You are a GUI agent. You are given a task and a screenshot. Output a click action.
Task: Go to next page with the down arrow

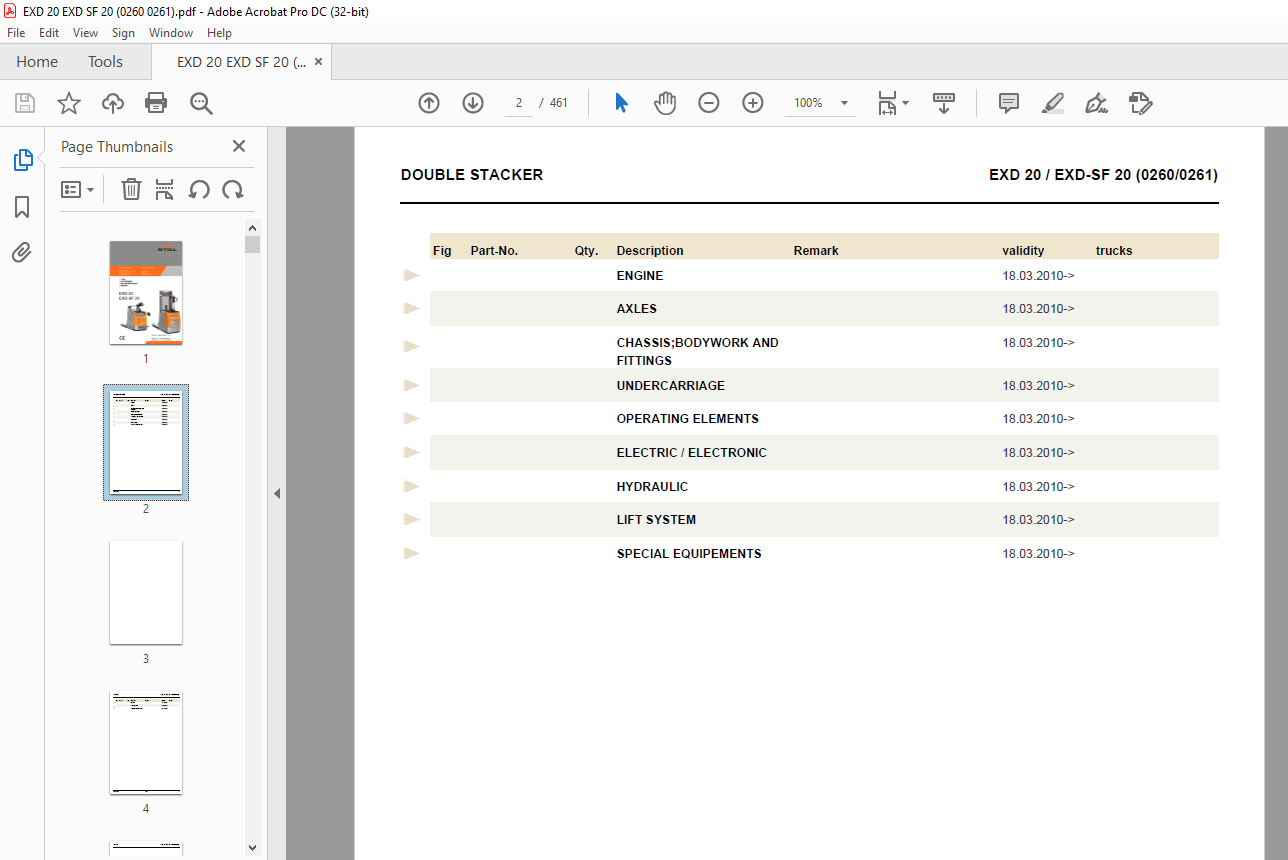[473, 103]
